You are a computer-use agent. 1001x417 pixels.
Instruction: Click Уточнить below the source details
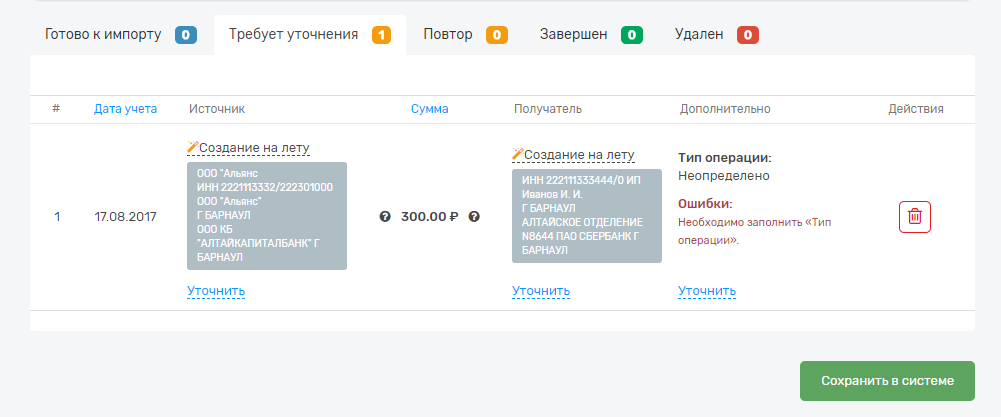point(216,291)
